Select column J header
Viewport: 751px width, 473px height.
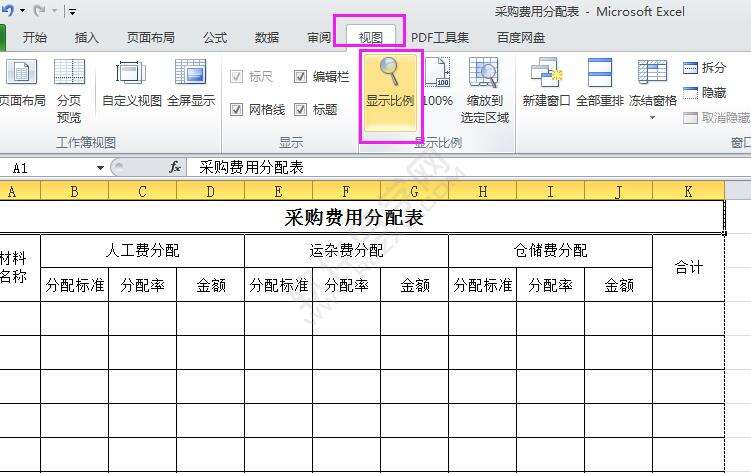(x=619, y=191)
